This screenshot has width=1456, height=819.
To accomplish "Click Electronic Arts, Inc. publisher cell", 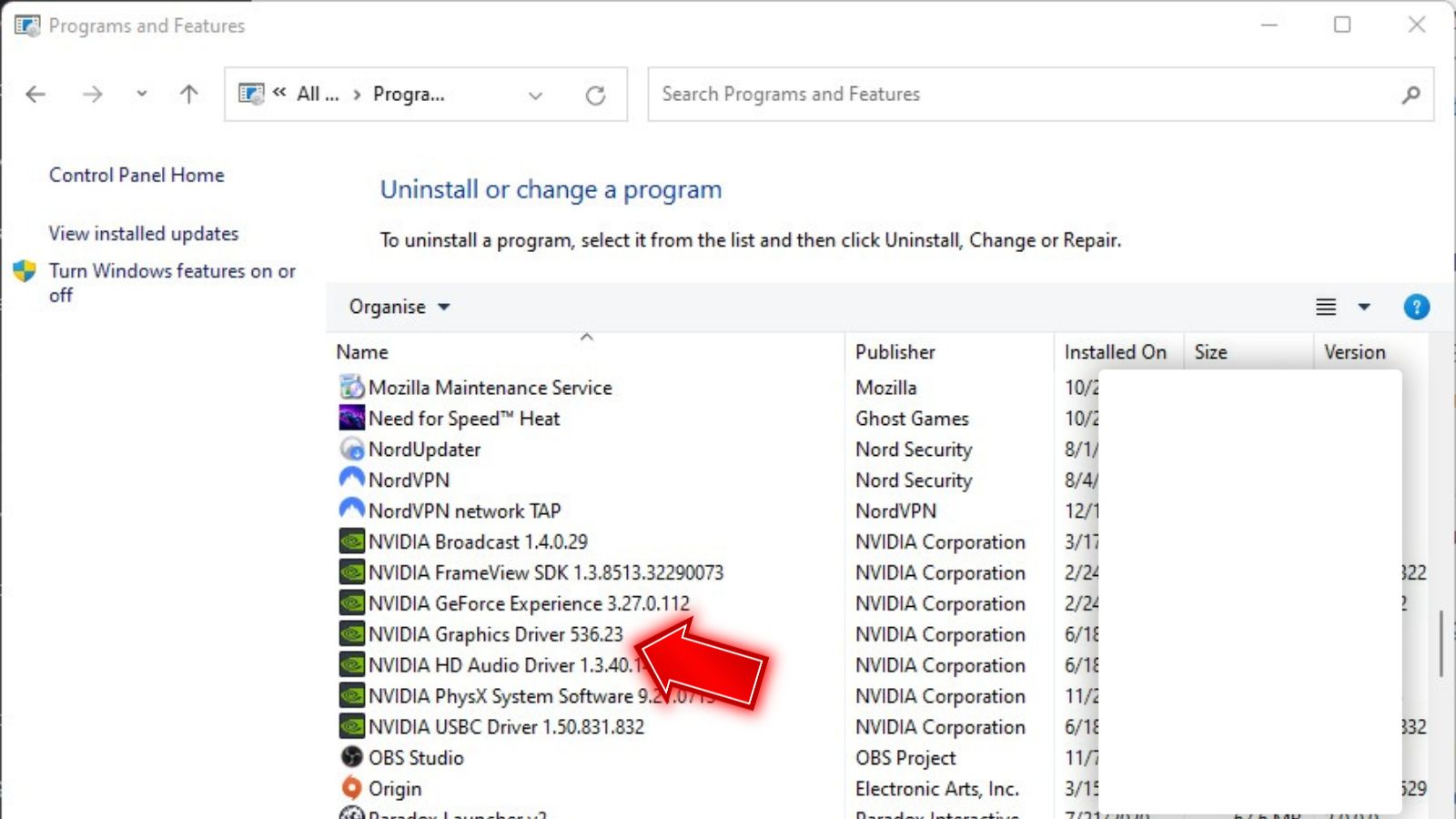I will tap(936, 789).
